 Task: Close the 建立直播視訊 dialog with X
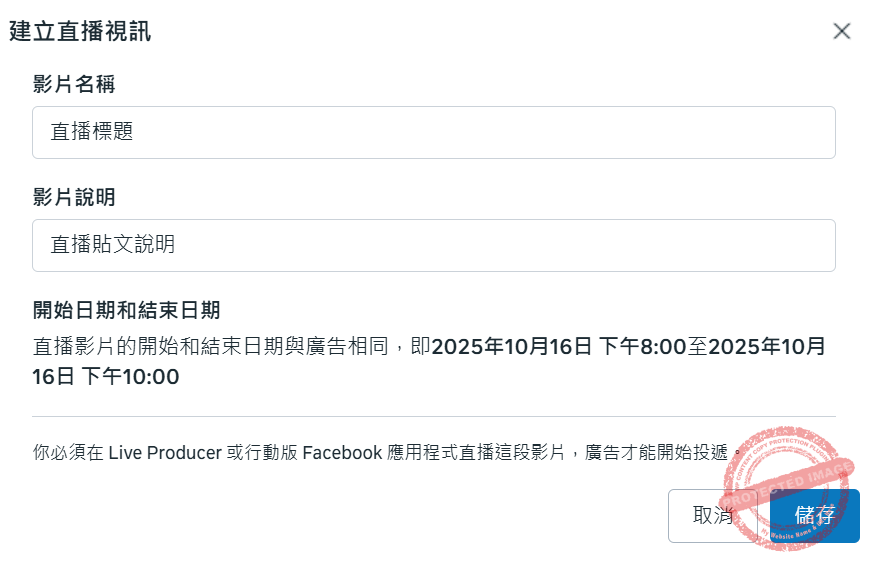coord(842,31)
